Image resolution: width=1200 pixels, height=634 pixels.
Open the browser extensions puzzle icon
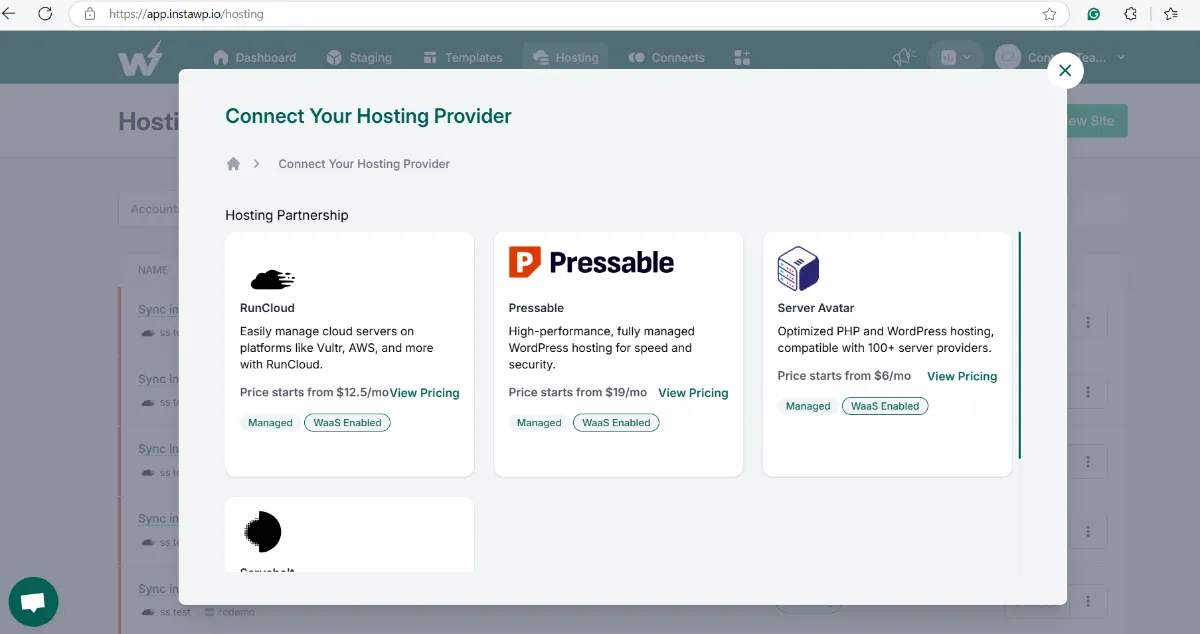[x=1131, y=14]
